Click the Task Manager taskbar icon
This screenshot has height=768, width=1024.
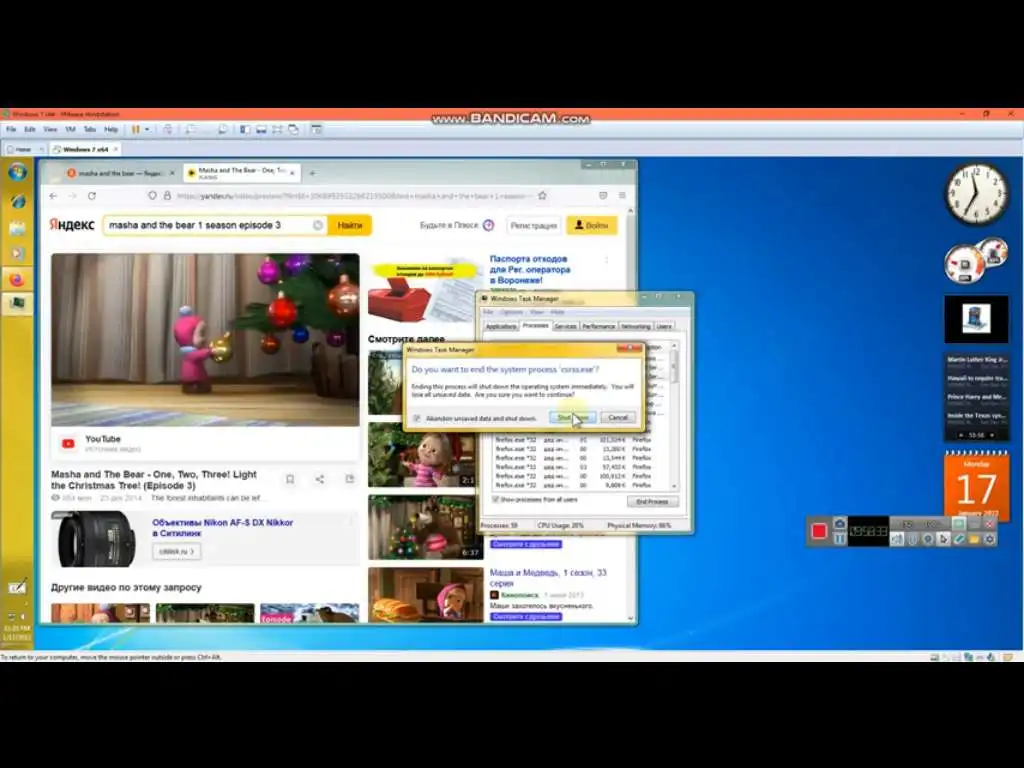[18, 304]
